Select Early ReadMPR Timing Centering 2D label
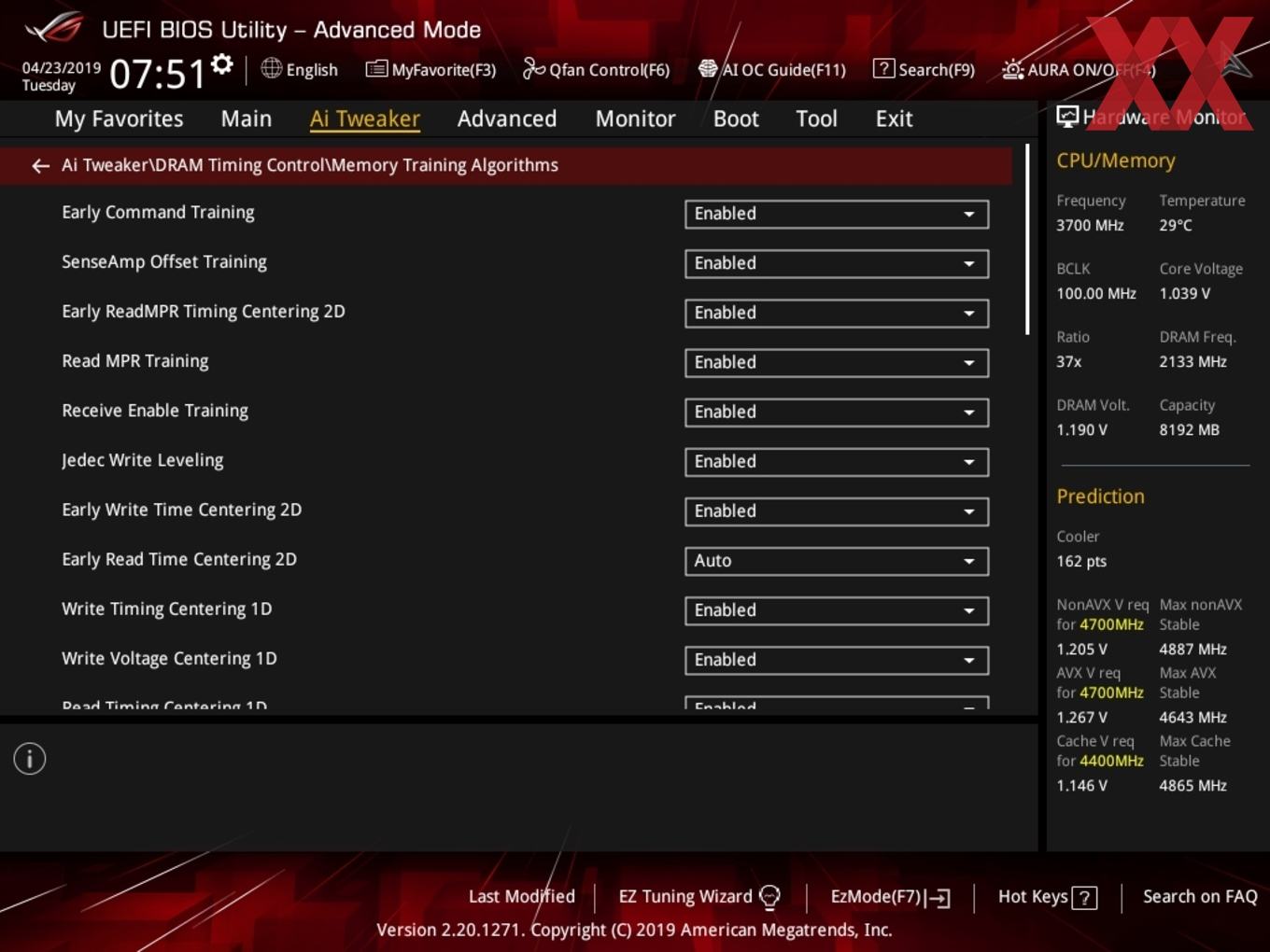This screenshot has width=1270, height=952. 204,312
